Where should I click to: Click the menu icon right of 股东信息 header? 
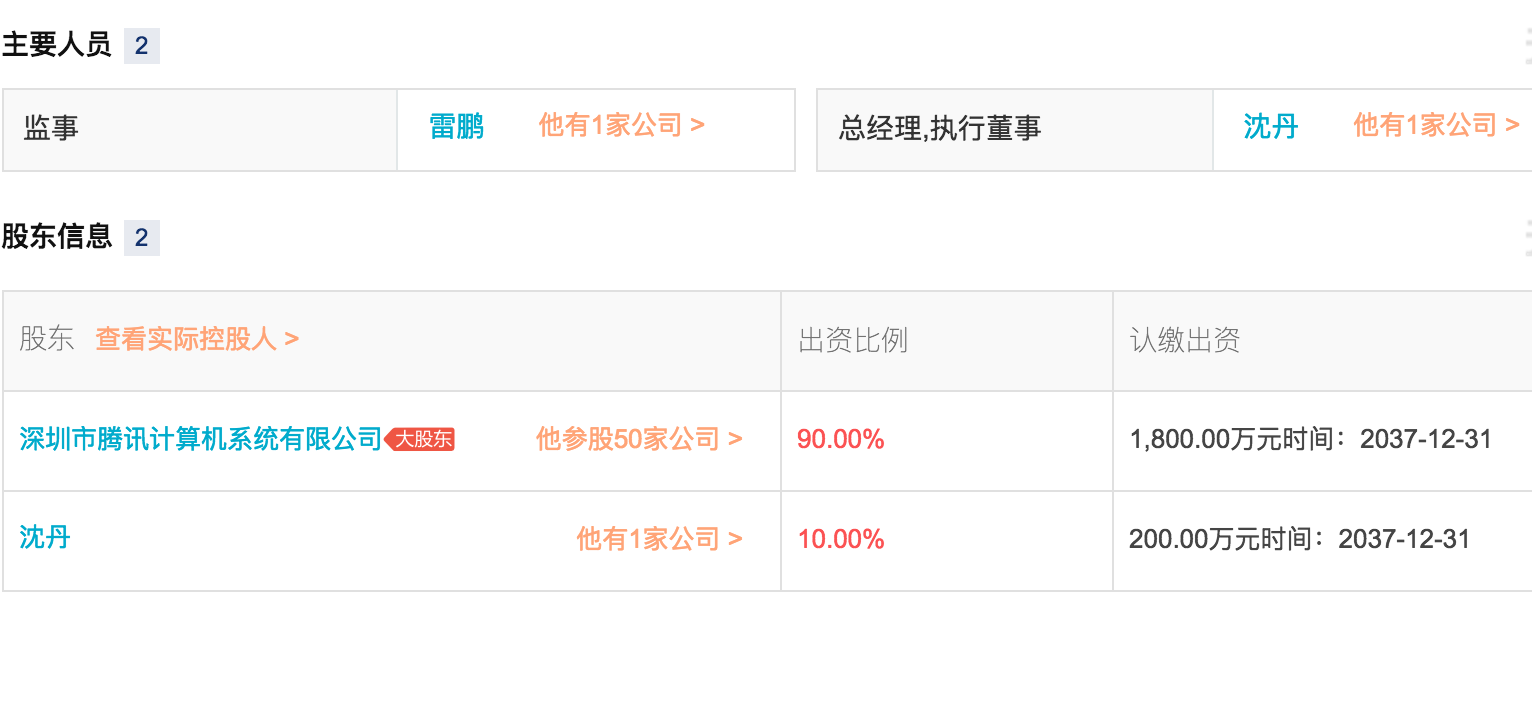1527,238
